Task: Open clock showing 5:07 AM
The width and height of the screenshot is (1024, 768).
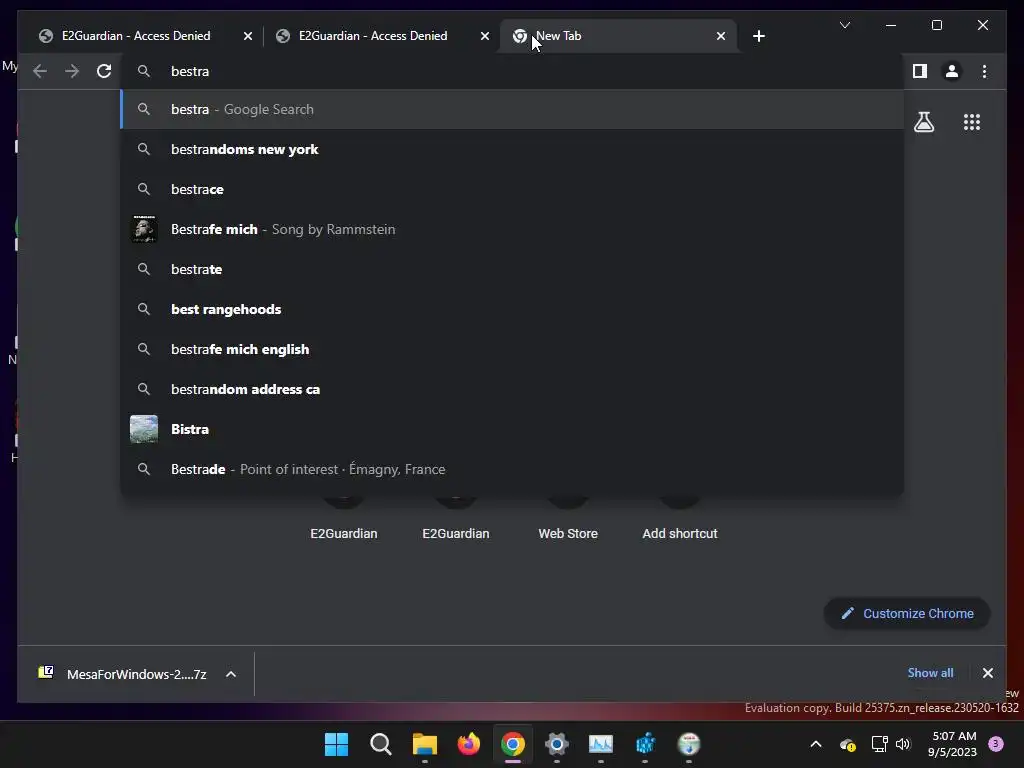Action: (953, 744)
